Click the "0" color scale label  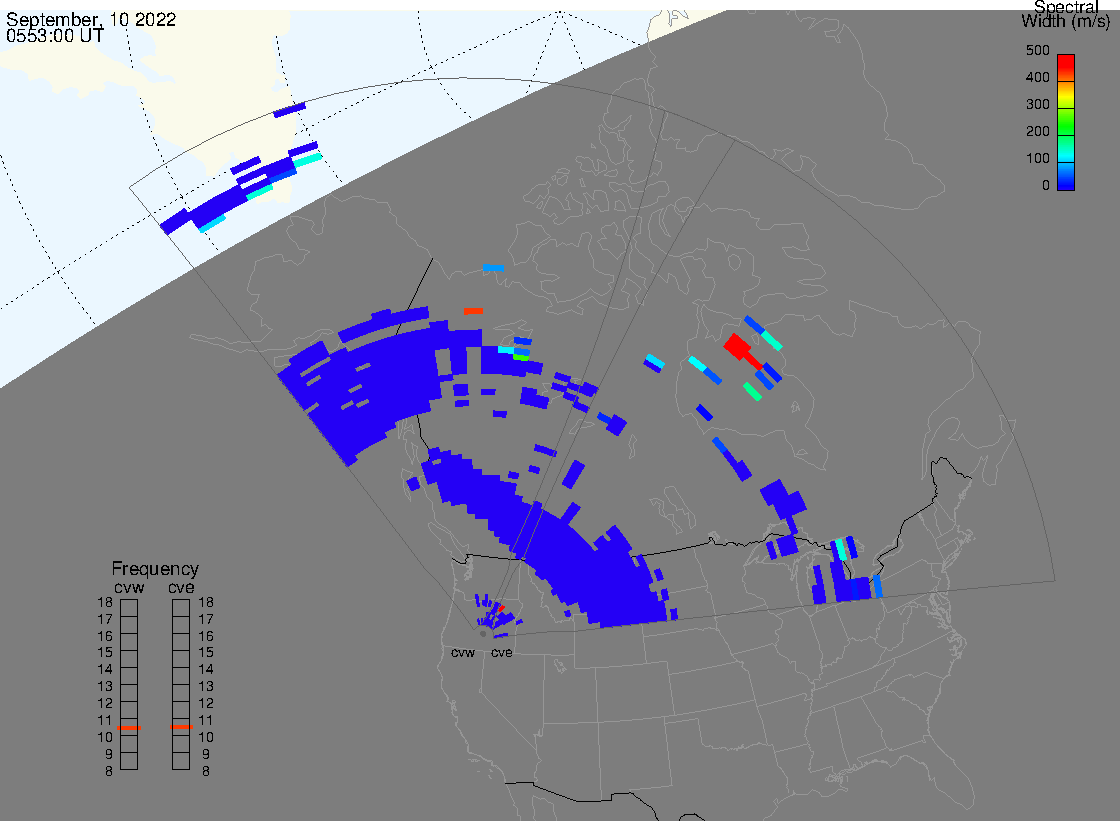(1046, 186)
